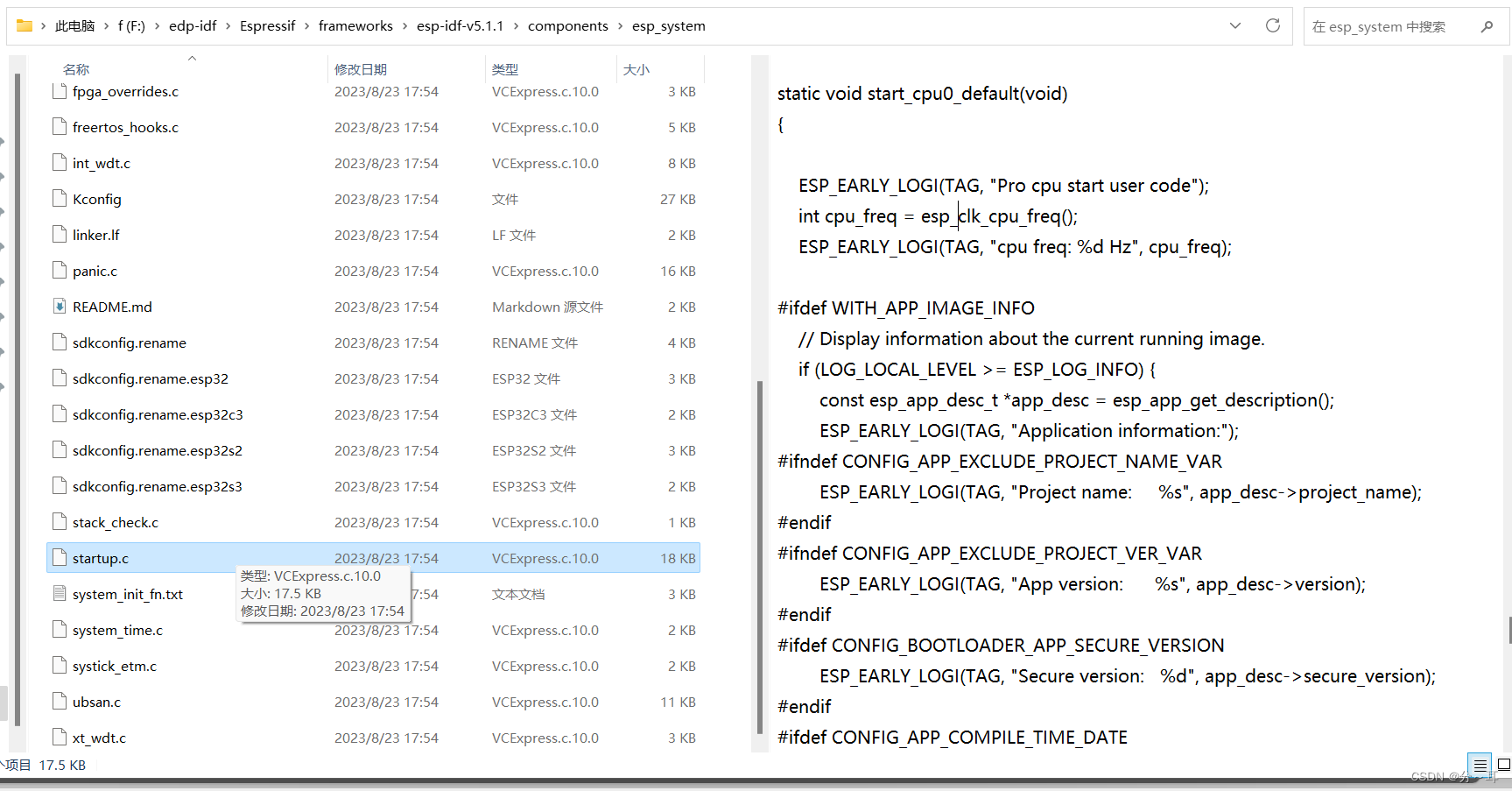Go to f (F:) drive breadcrumb

[x=131, y=25]
